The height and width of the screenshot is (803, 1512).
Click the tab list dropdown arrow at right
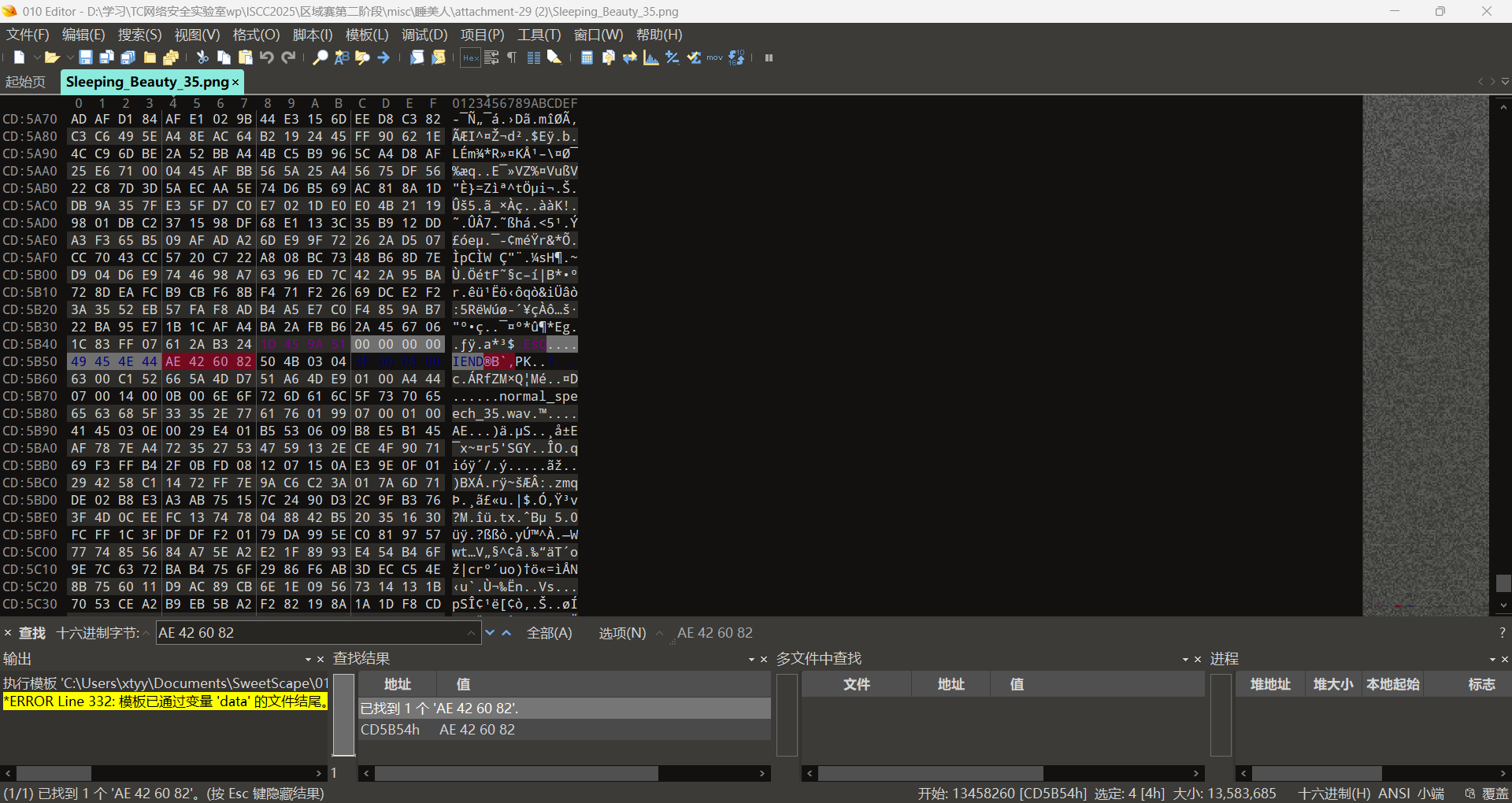pyautogui.click(x=1505, y=82)
